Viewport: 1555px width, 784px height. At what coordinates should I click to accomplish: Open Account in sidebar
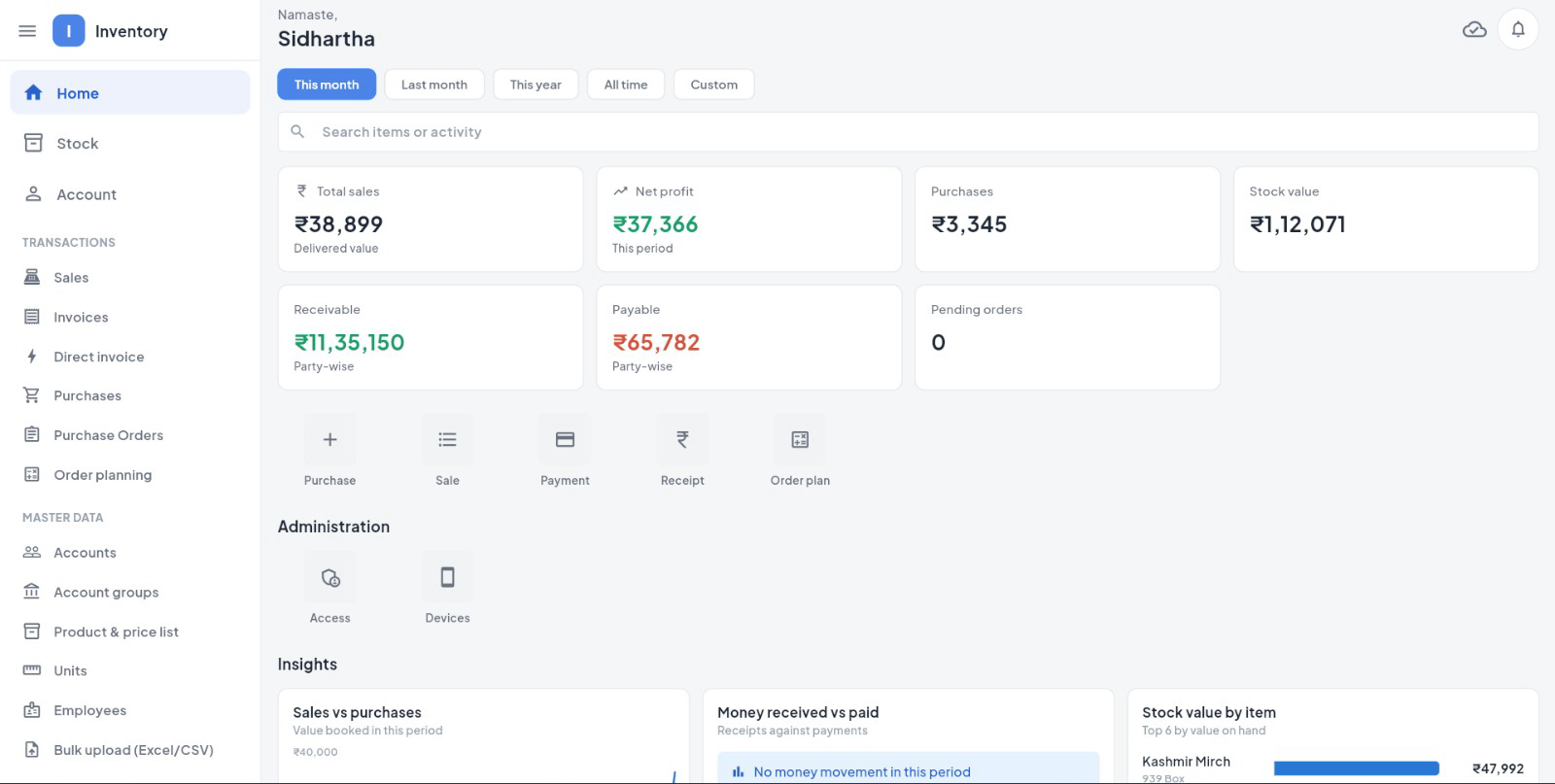pyautogui.click(x=130, y=194)
